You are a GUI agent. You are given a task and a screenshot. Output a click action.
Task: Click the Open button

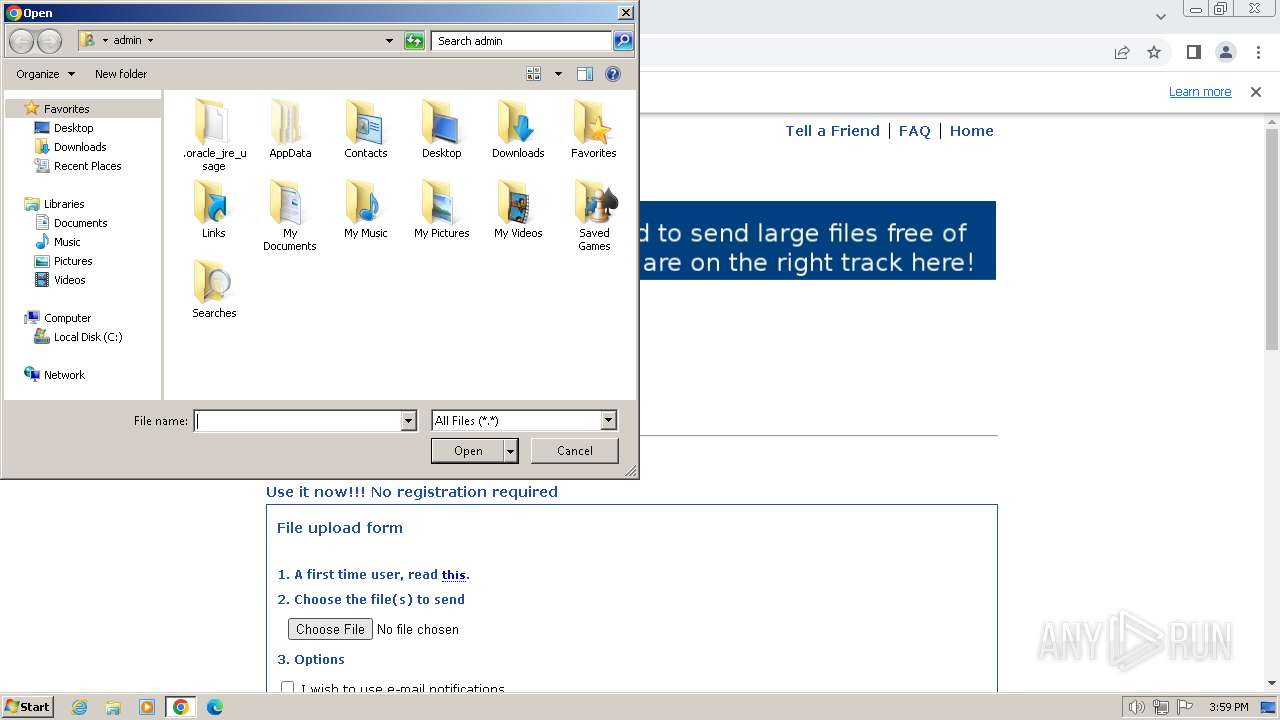pyautogui.click(x=468, y=451)
